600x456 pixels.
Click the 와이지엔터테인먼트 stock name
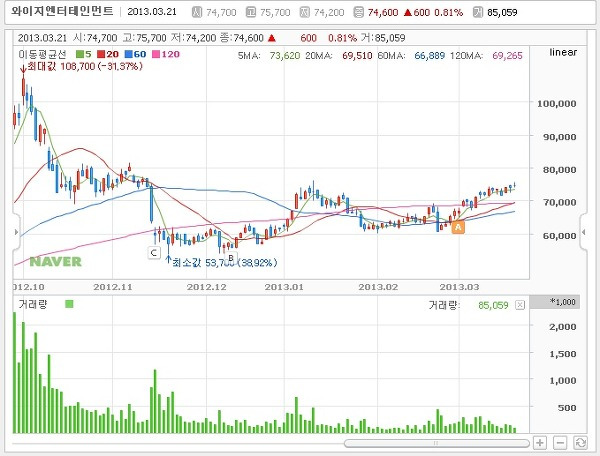click(x=62, y=11)
